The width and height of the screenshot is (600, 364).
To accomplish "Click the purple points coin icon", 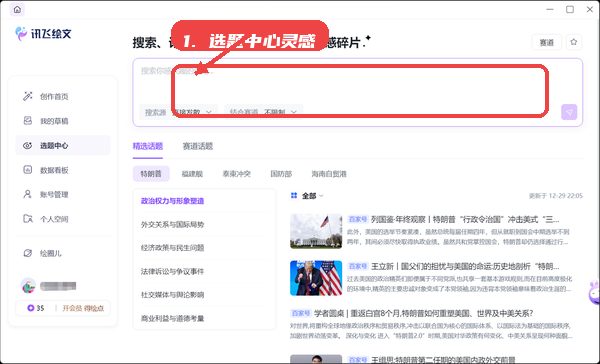I will [x=30, y=308].
